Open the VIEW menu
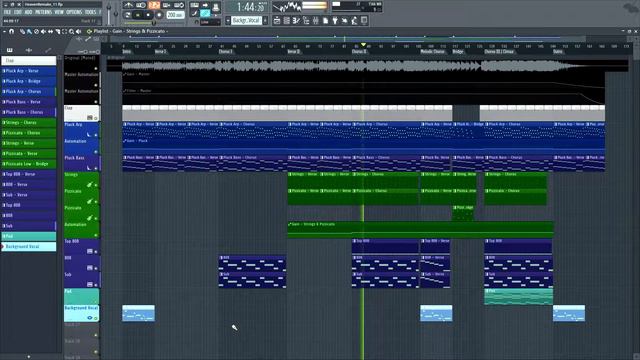This screenshot has width=640, height=360. pos(59,12)
